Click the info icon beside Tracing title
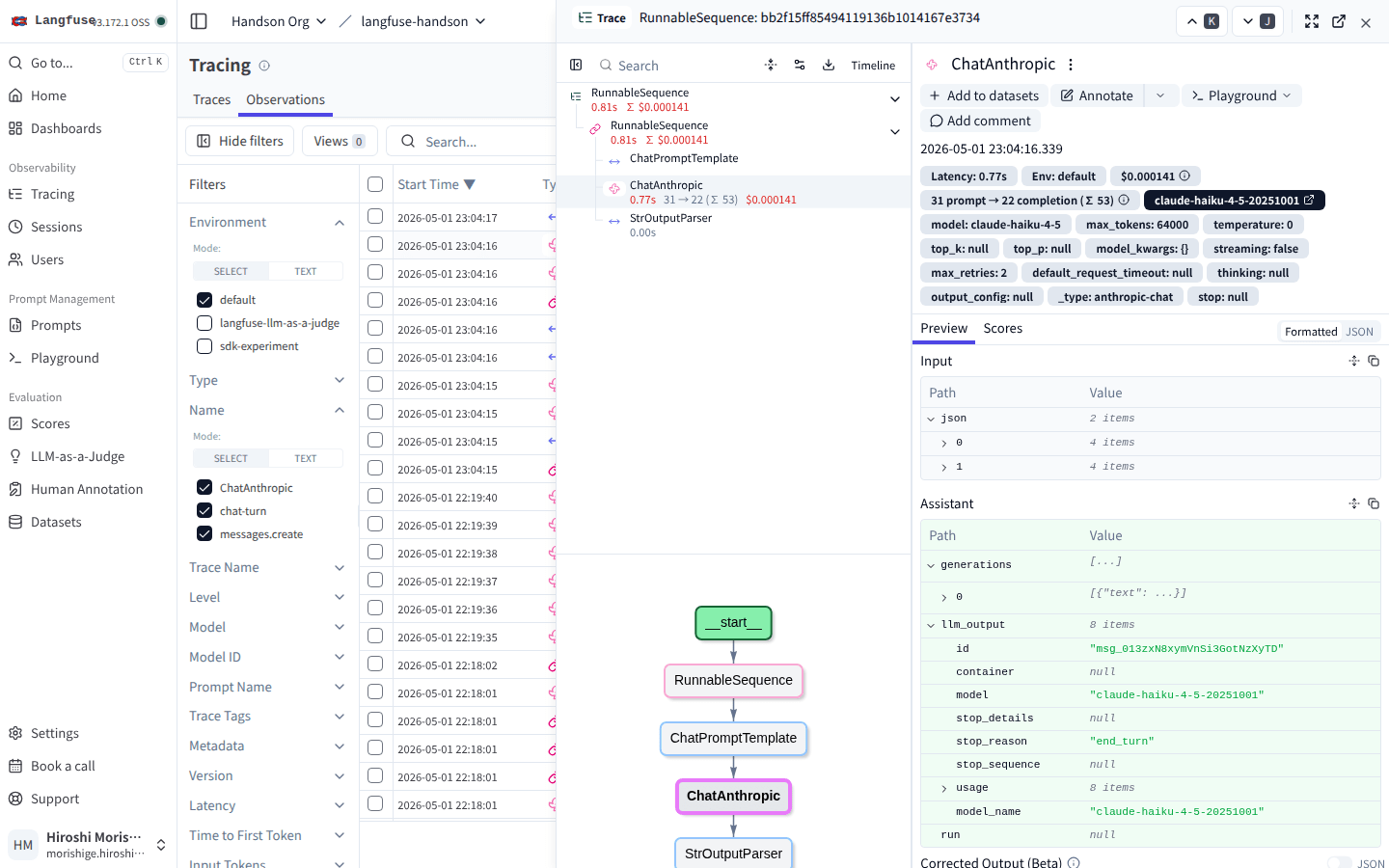The image size is (1389, 868). click(x=264, y=66)
